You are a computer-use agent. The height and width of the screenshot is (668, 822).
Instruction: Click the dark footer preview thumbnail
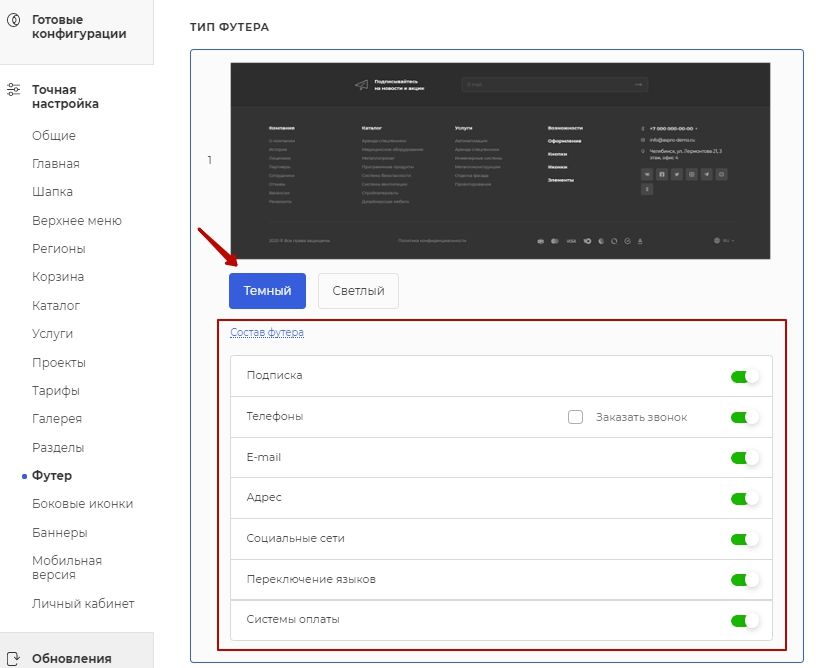click(x=501, y=161)
